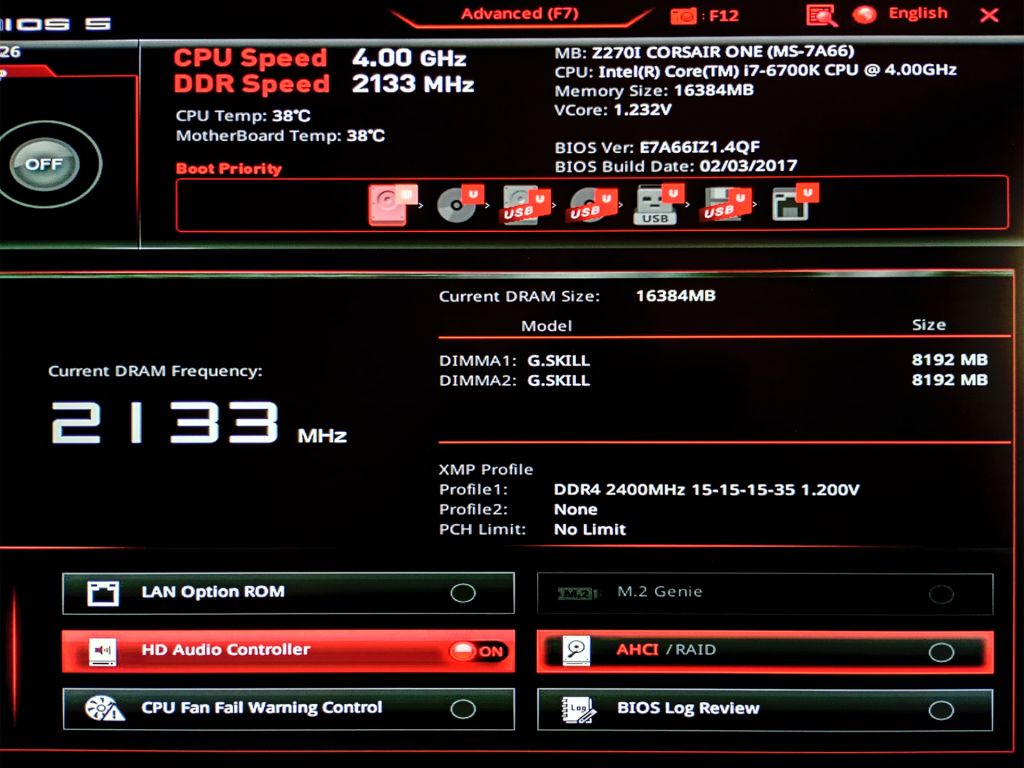Image resolution: width=1024 pixels, height=768 pixels.
Task: Select the network boot device icon
Action: tap(795, 203)
